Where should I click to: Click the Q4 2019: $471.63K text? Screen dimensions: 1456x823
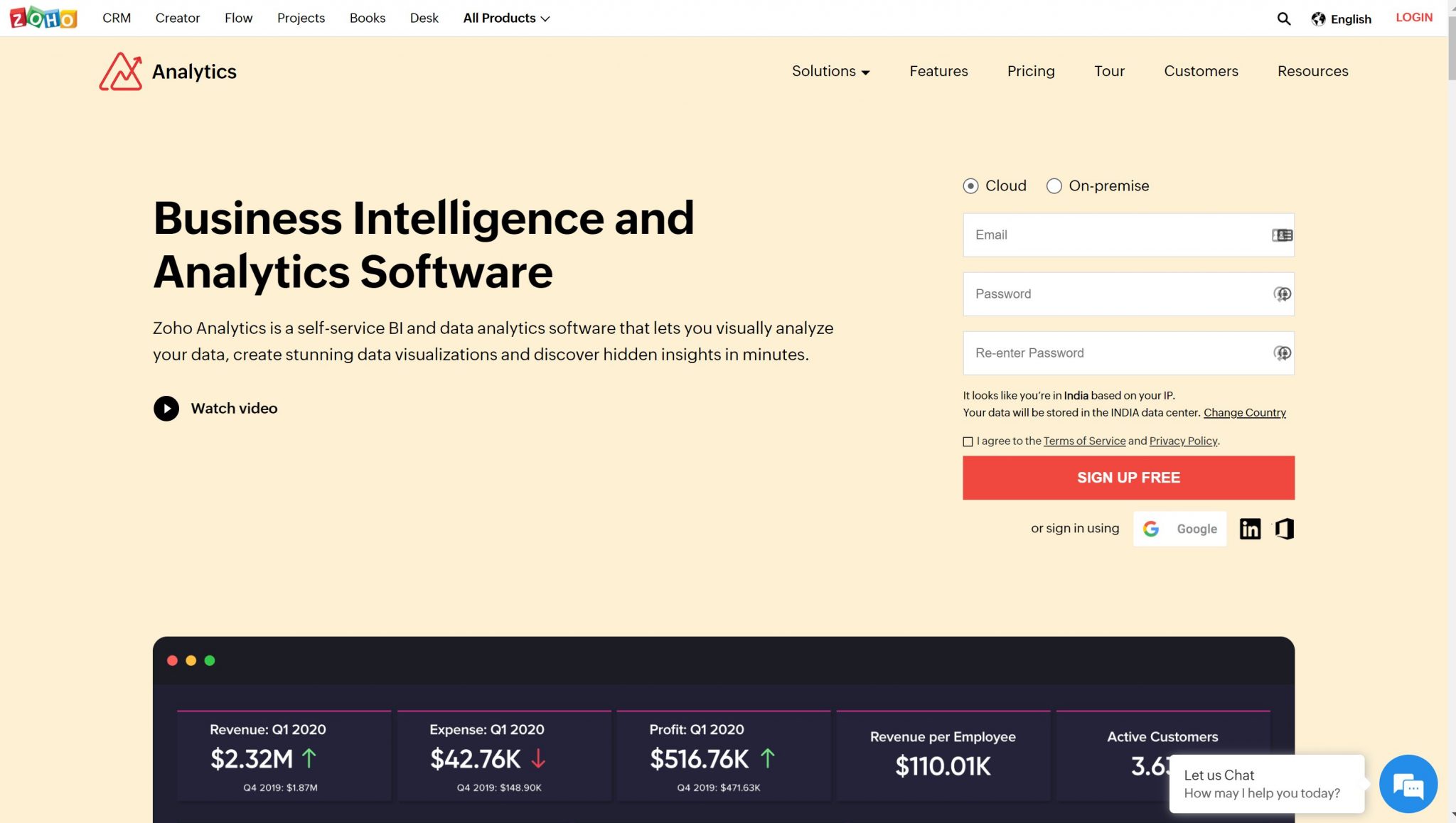pos(719,787)
